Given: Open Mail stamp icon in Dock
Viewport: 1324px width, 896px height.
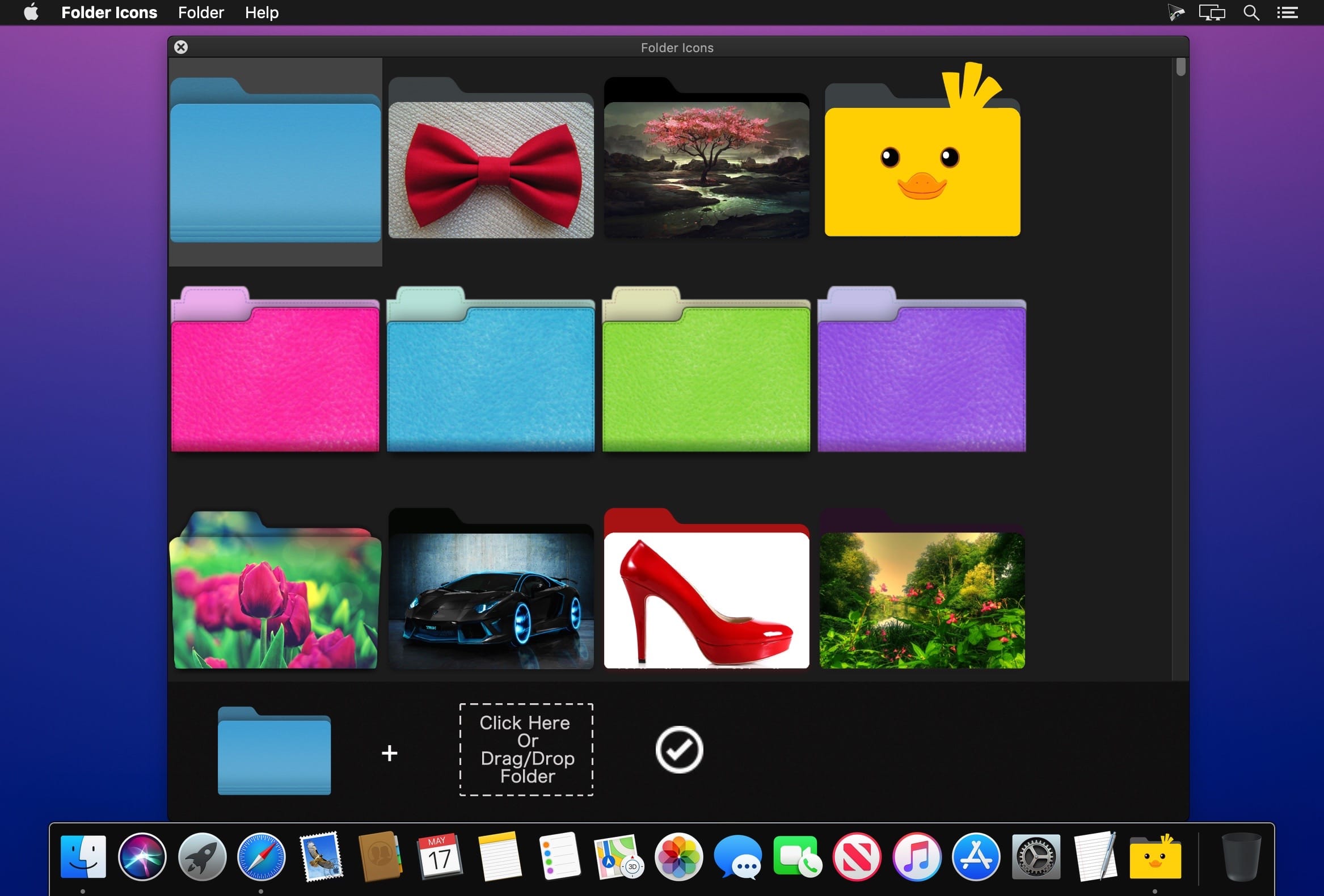Looking at the screenshot, I should [321, 857].
